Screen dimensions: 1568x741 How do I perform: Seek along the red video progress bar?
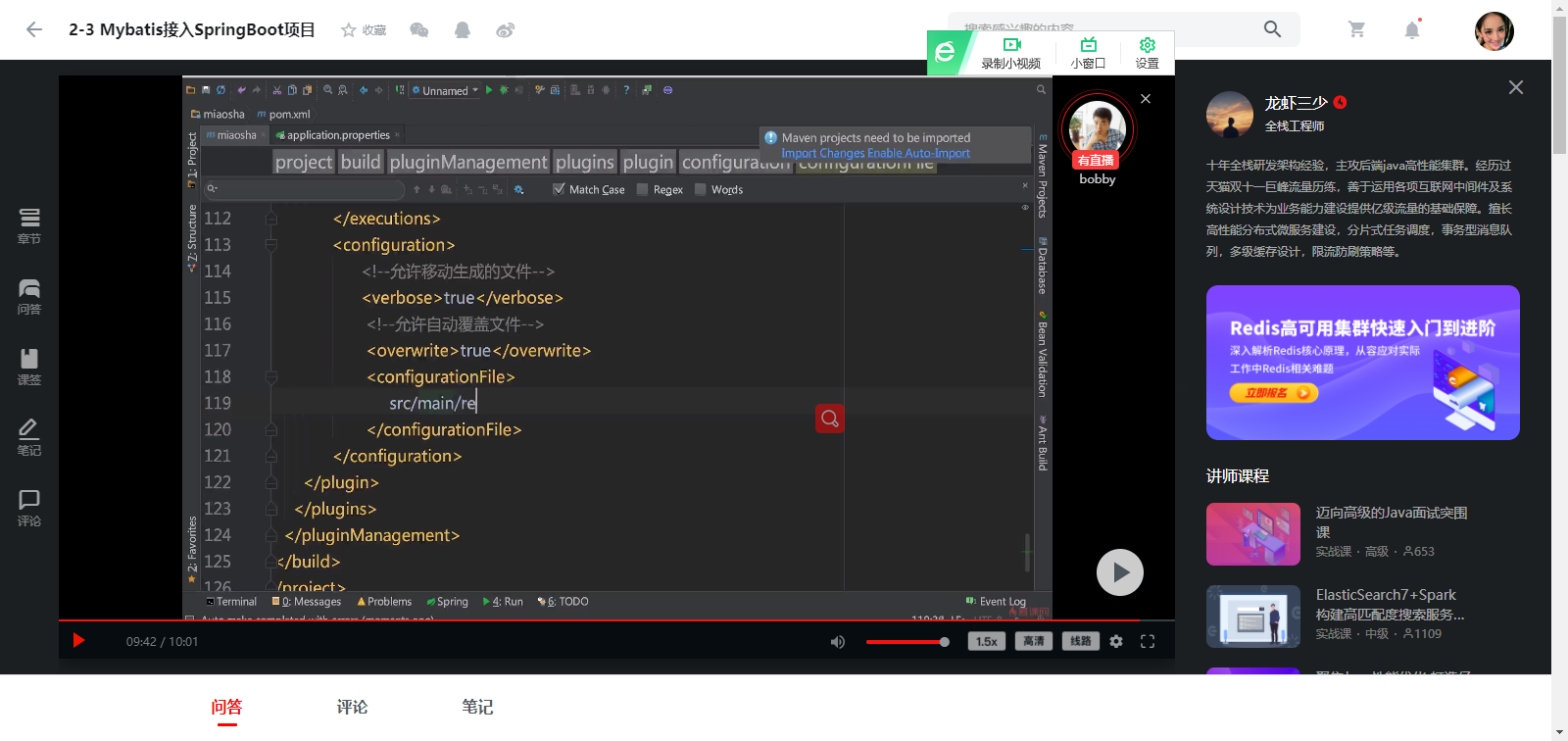(x=616, y=620)
